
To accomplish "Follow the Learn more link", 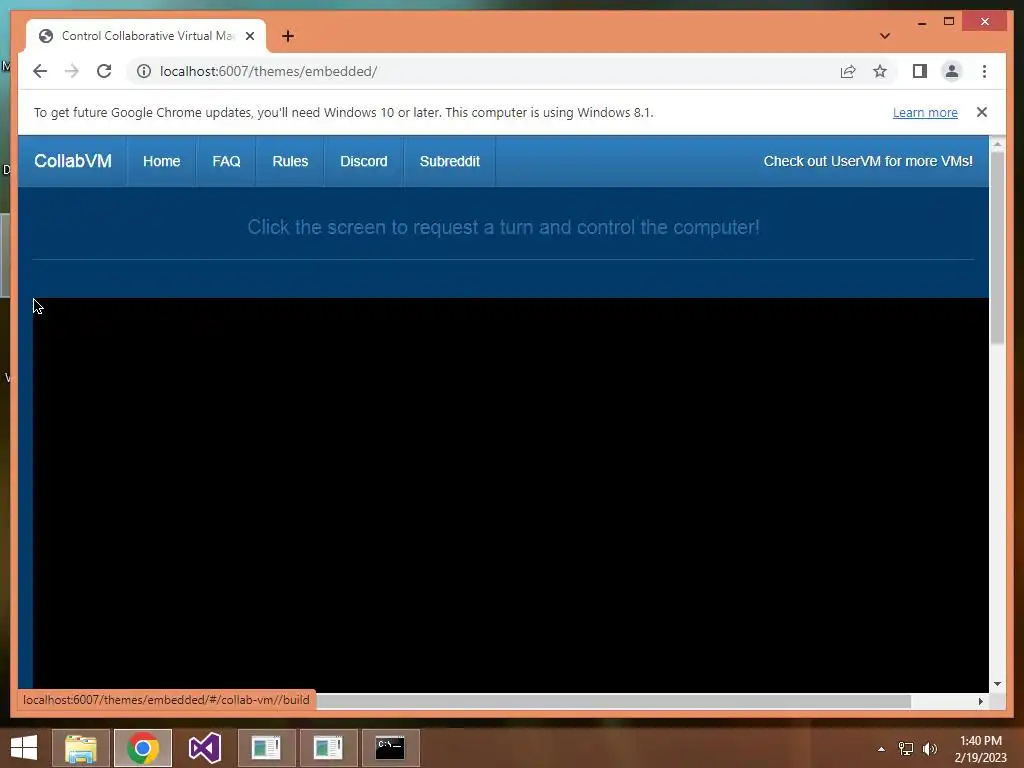I will pos(925,112).
